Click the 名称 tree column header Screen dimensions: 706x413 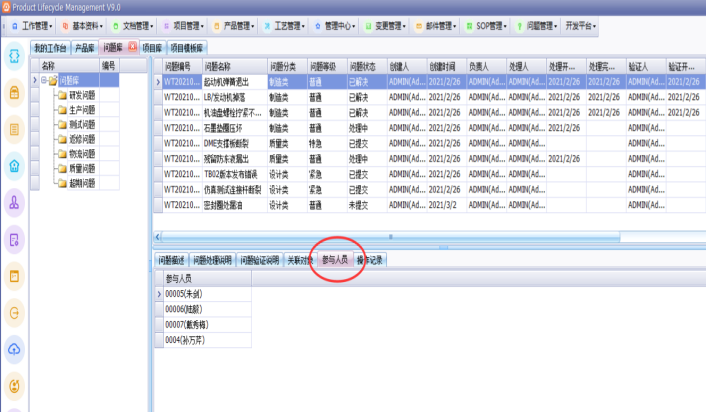[69, 66]
